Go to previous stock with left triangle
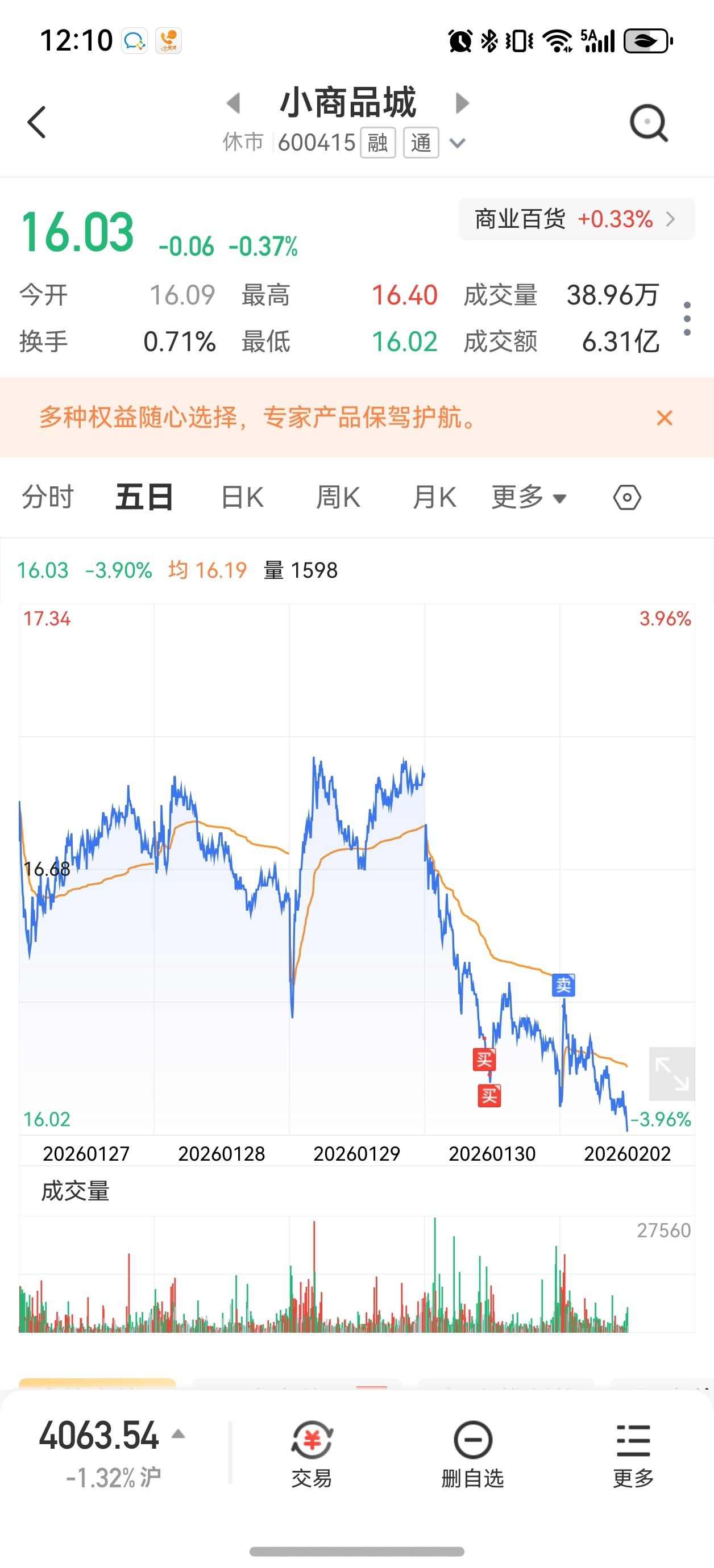The width and height of the screenshot is (714, 1568). [x=233, y=103]
